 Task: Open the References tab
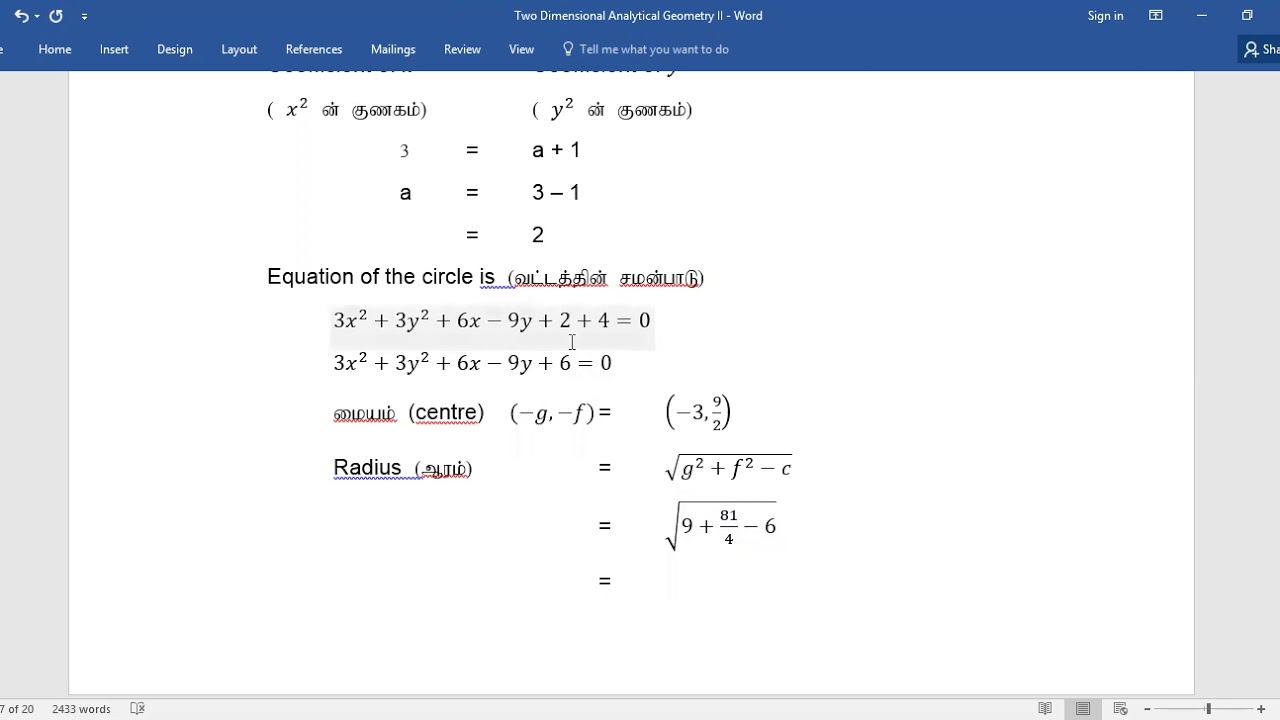pyautogui.click(x=314, y=49)
